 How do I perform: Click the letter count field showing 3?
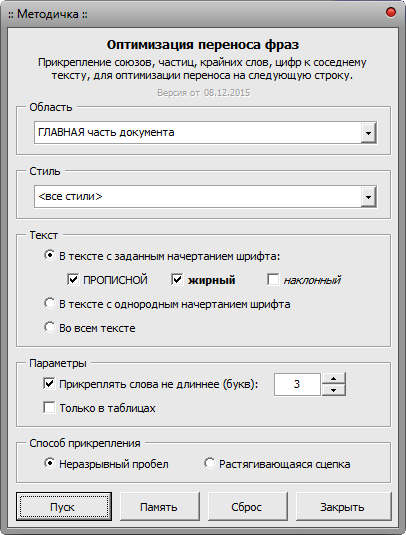coord(297,384)
